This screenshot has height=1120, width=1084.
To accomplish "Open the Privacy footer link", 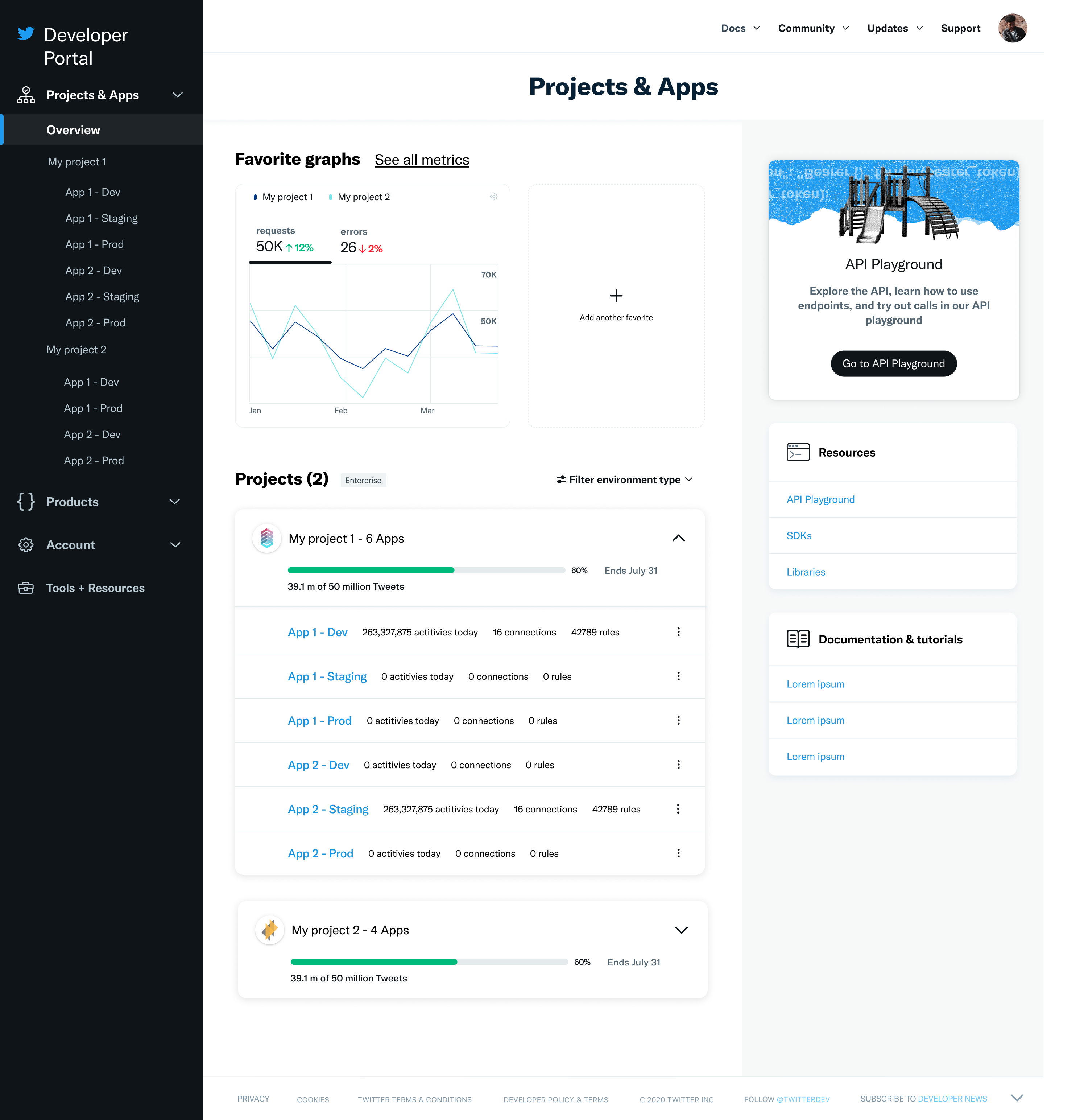I will coord(253,1098).
